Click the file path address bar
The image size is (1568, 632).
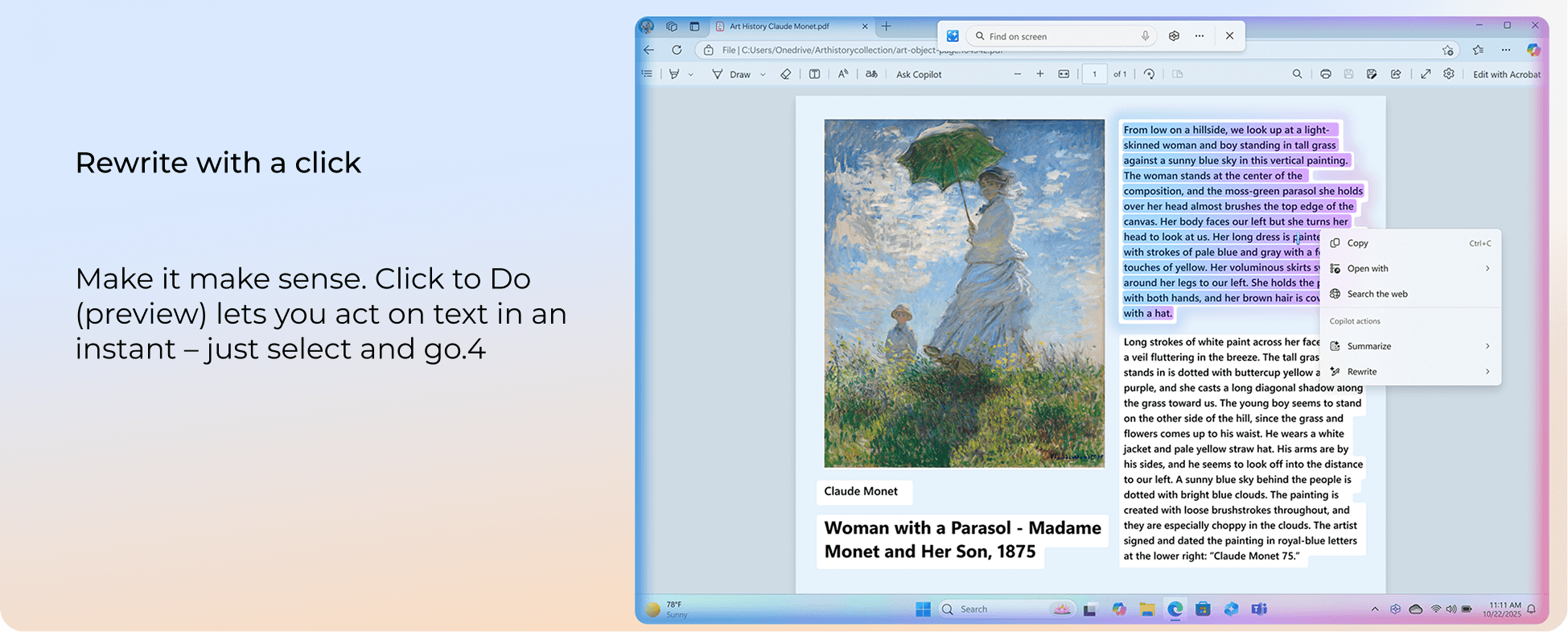[x=1078, y=50]
